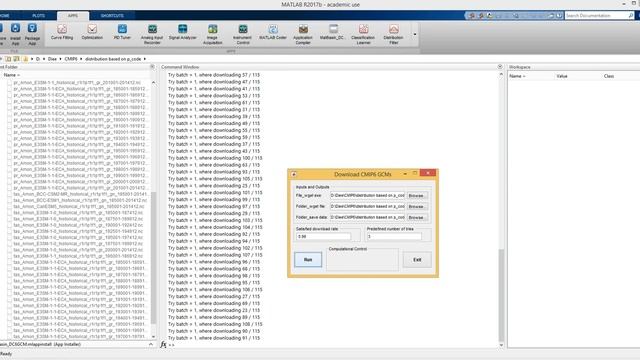This screenshot has width=640, height=360.
Task: Open the Application Compiler app
Action: pyautogui.click(x=303, y=34)
